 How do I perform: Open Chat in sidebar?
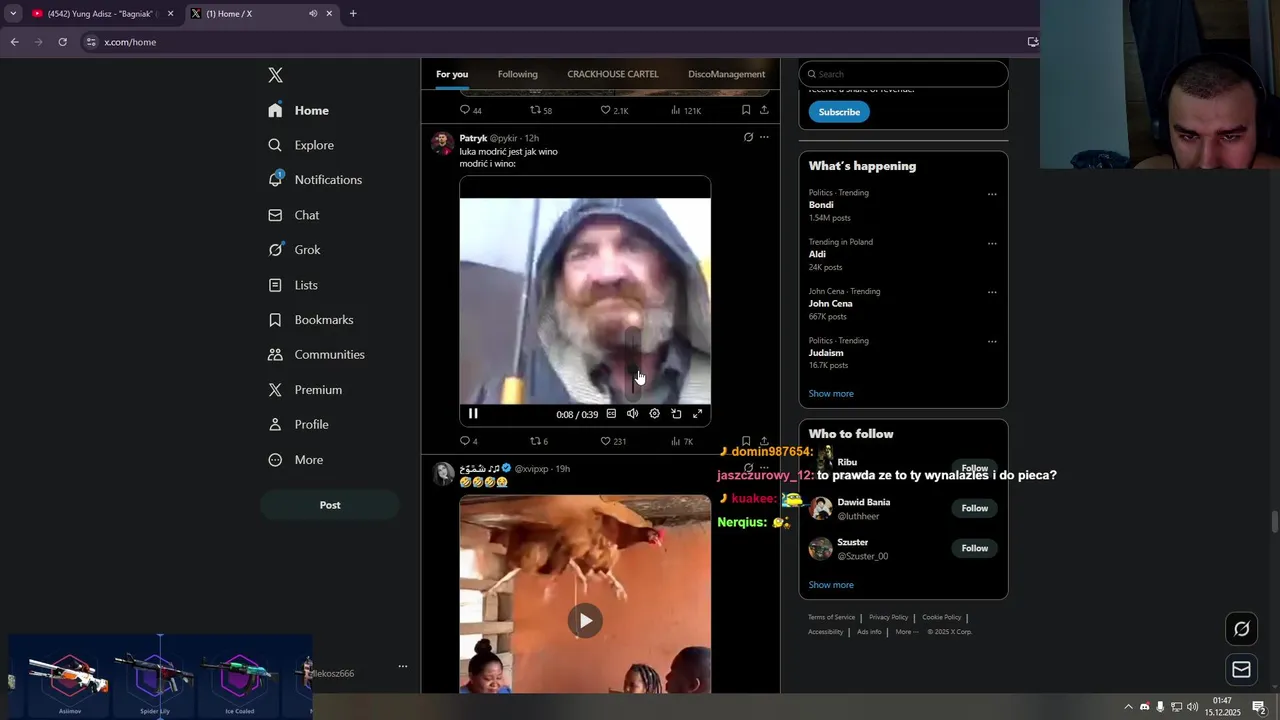pos(294,215)
